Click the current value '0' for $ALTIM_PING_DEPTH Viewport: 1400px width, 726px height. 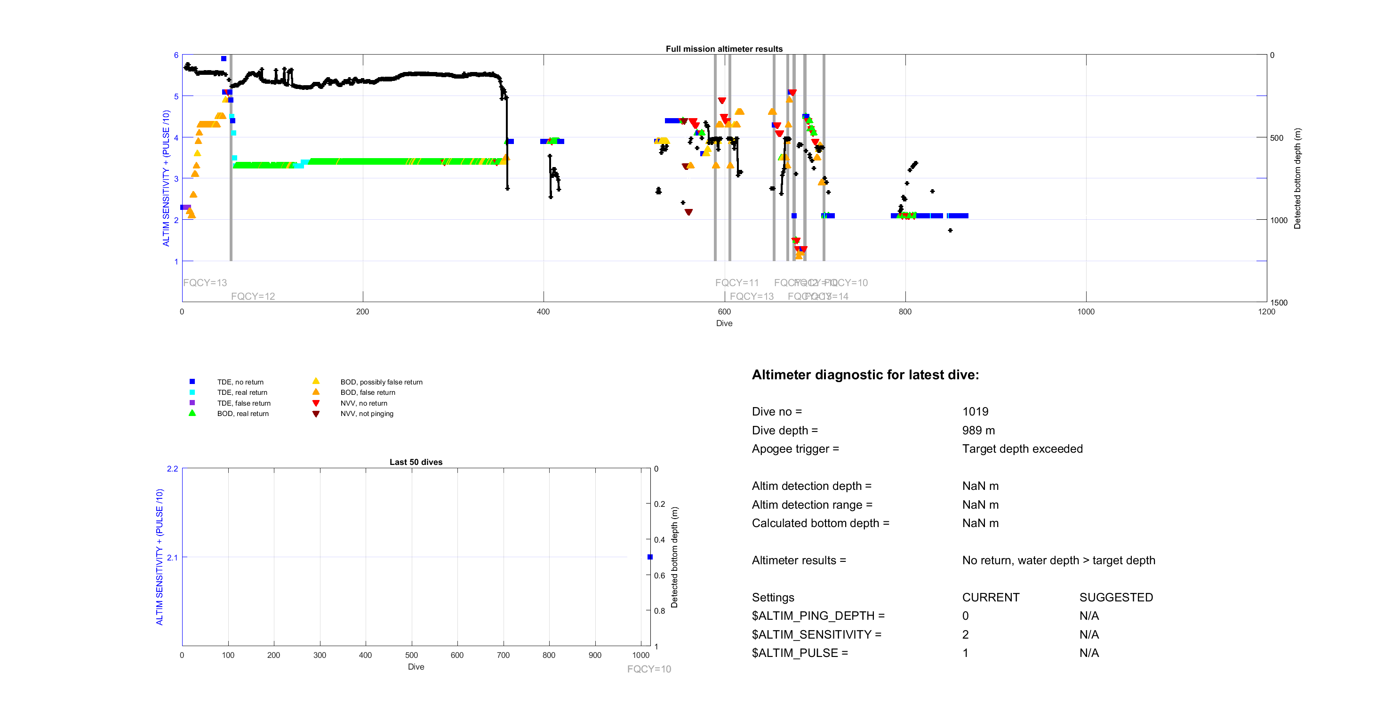click(x=966, y=616)
